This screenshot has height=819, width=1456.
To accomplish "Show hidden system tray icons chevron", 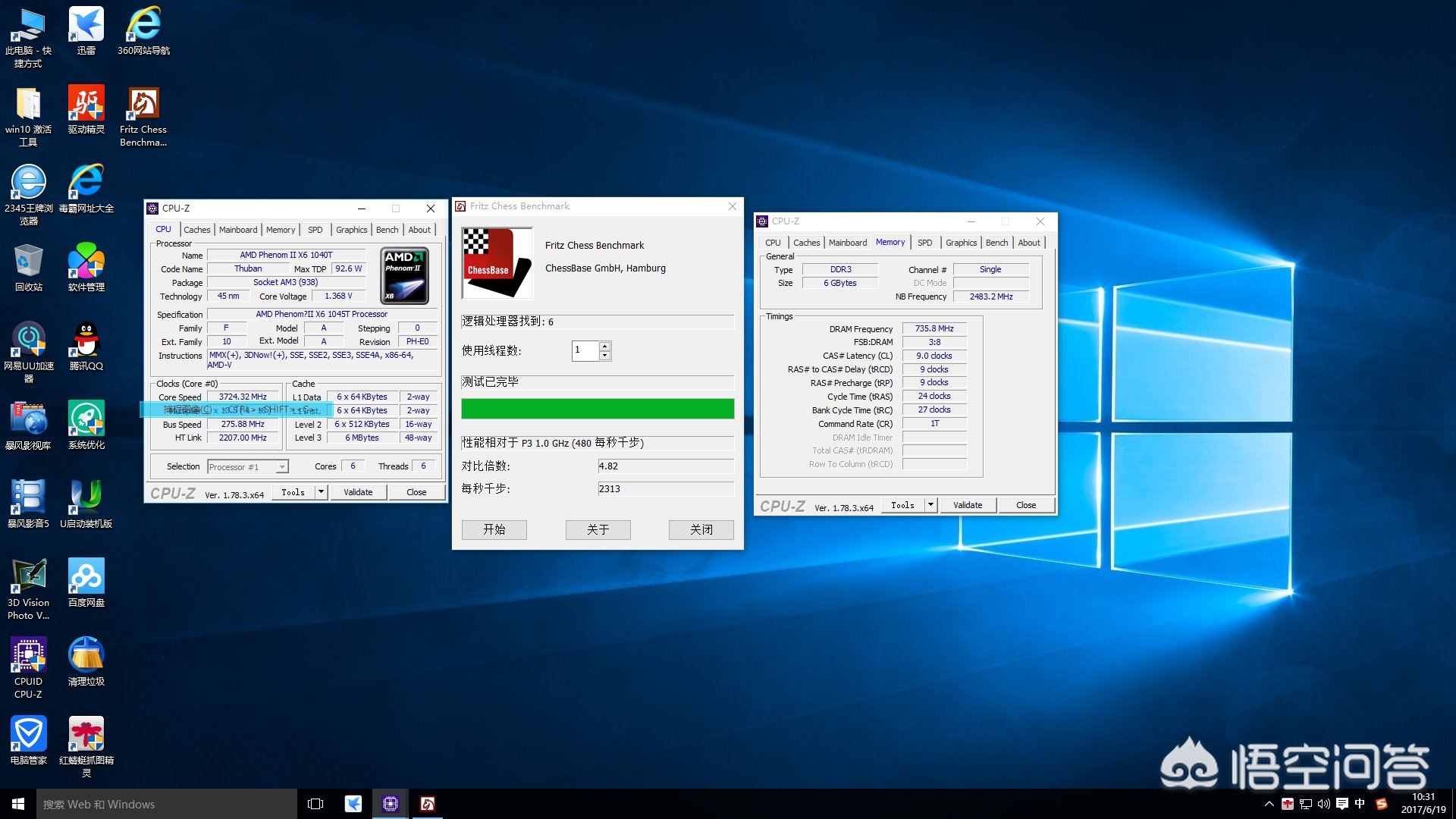I will (1269, 804).
